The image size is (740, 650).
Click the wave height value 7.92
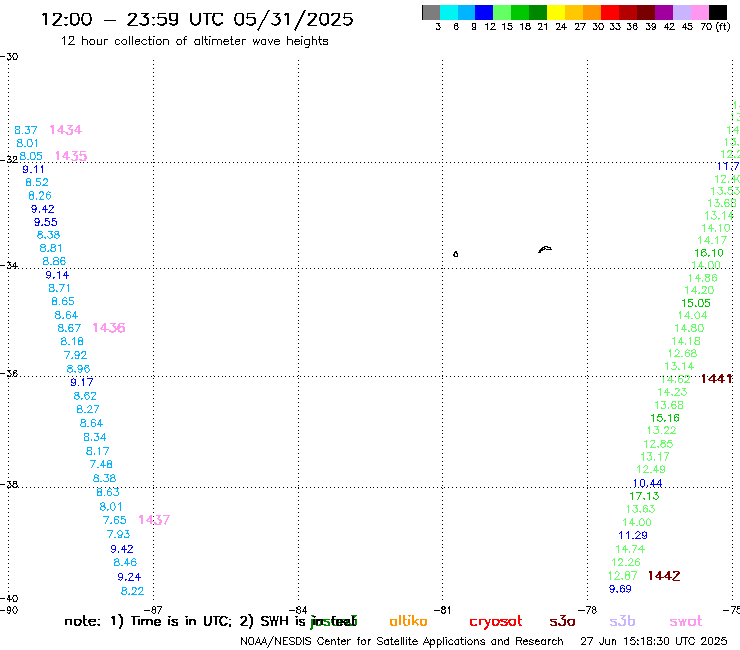(76, 355)
